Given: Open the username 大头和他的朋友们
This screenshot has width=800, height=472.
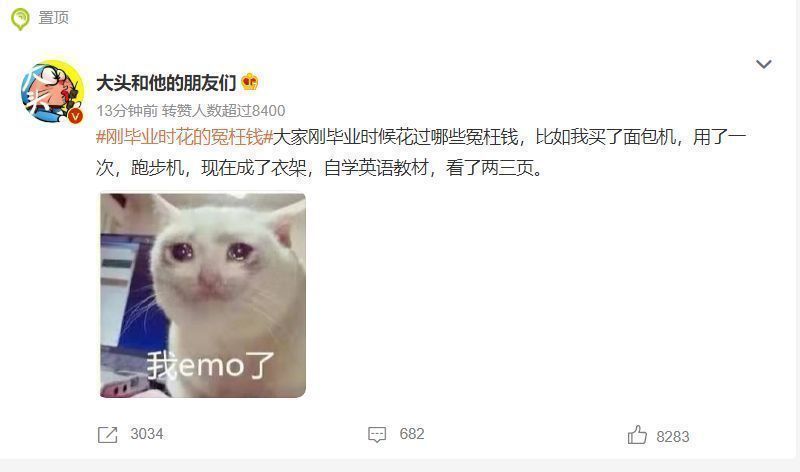Looking at the screenshot, I should 166,83.
